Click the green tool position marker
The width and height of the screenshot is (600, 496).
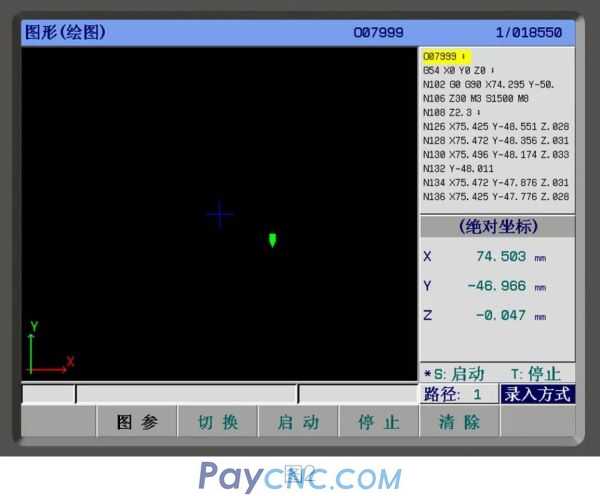[x=272, y=240]
